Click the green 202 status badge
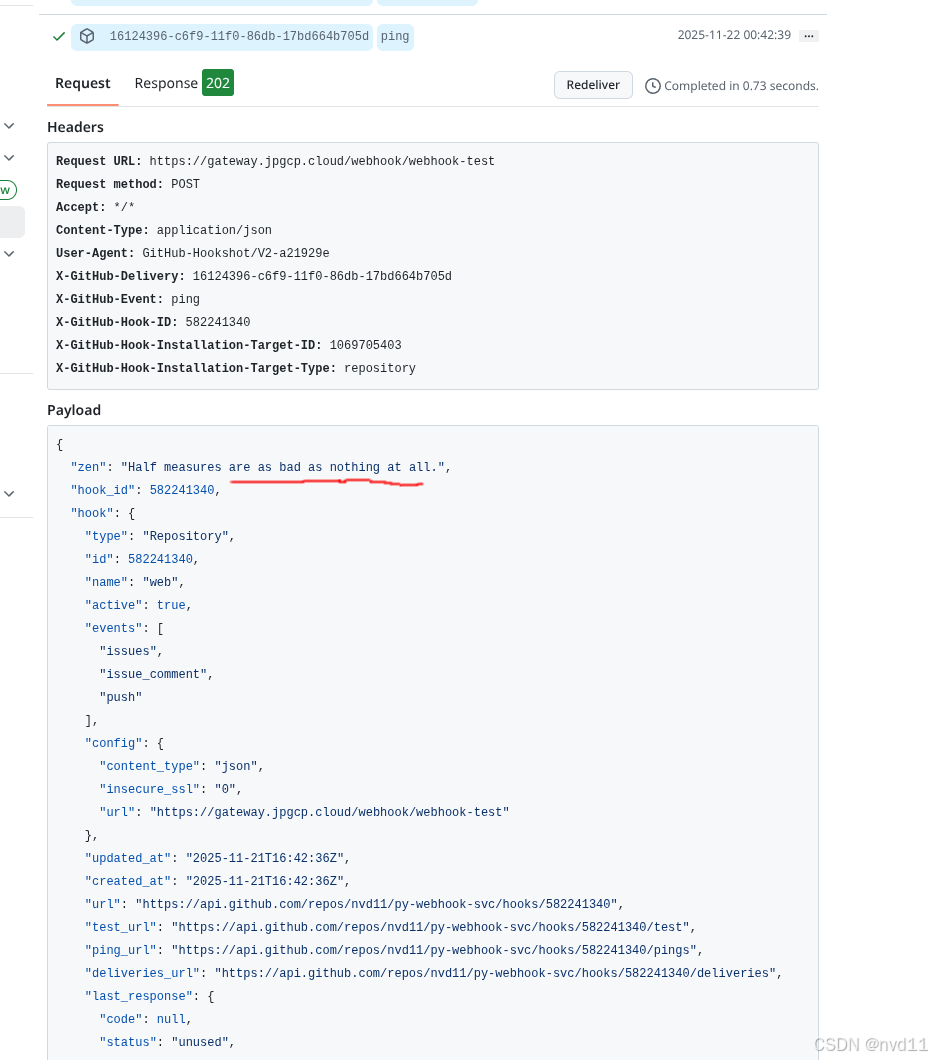The height and width of the screenshot is (1060, 932). [218, 83]
